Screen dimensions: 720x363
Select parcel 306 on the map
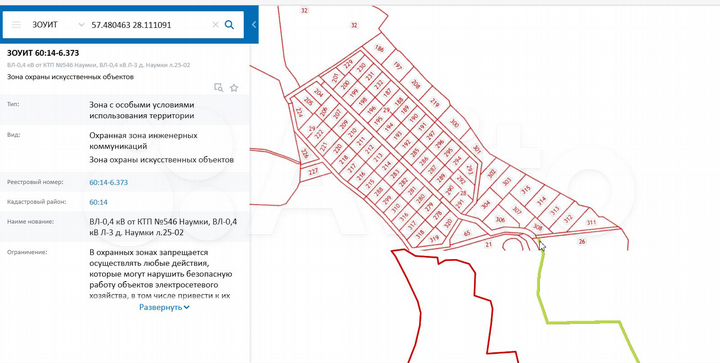point(500,220)
